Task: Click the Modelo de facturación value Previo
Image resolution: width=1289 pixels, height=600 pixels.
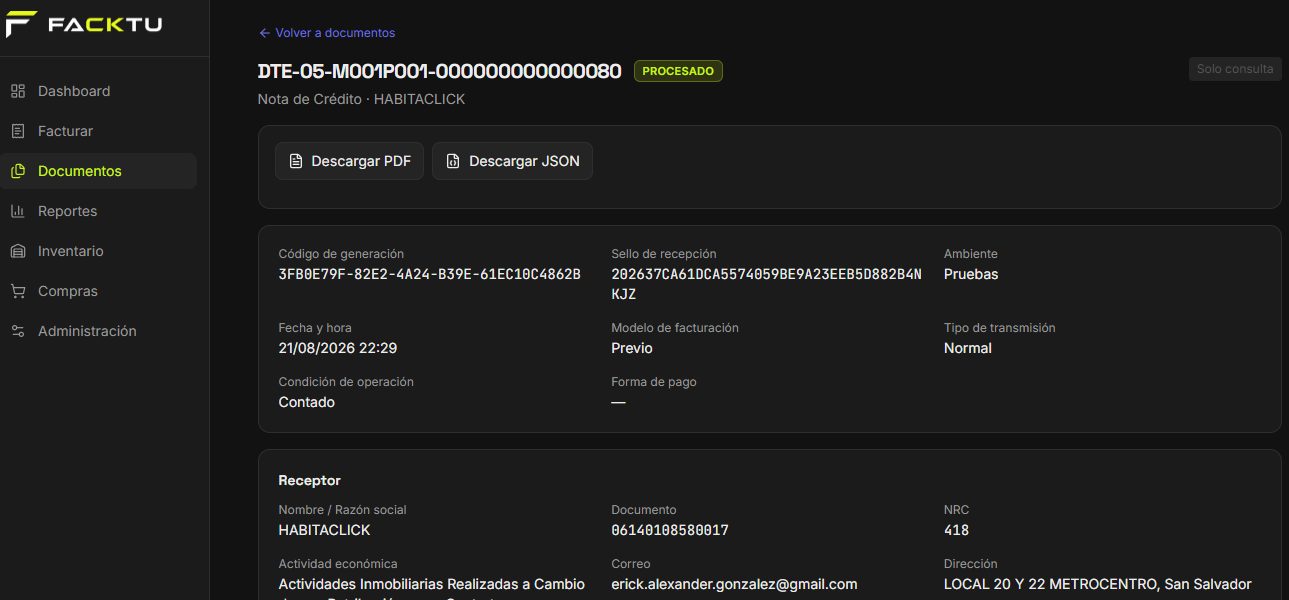Action: pyautogui.click(x=632, y=348)
